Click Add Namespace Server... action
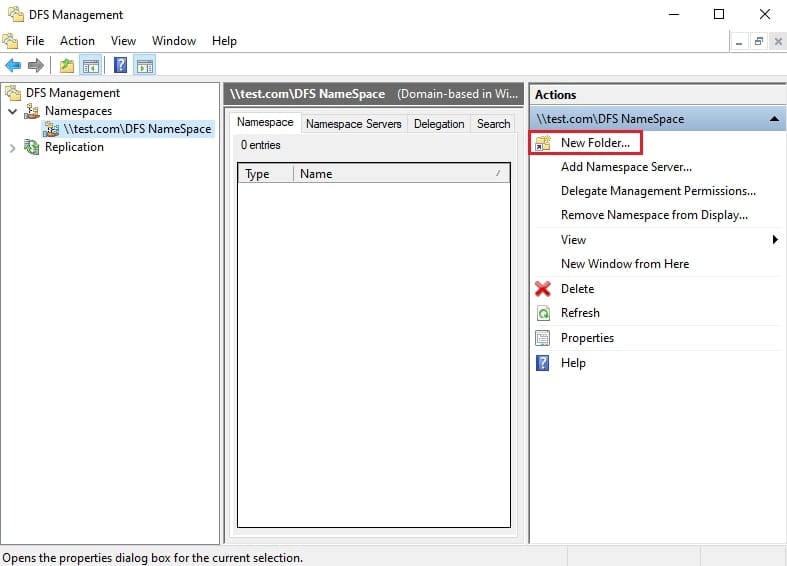The height and width of the screenshot is (566, 787). (x=626, y=167)
